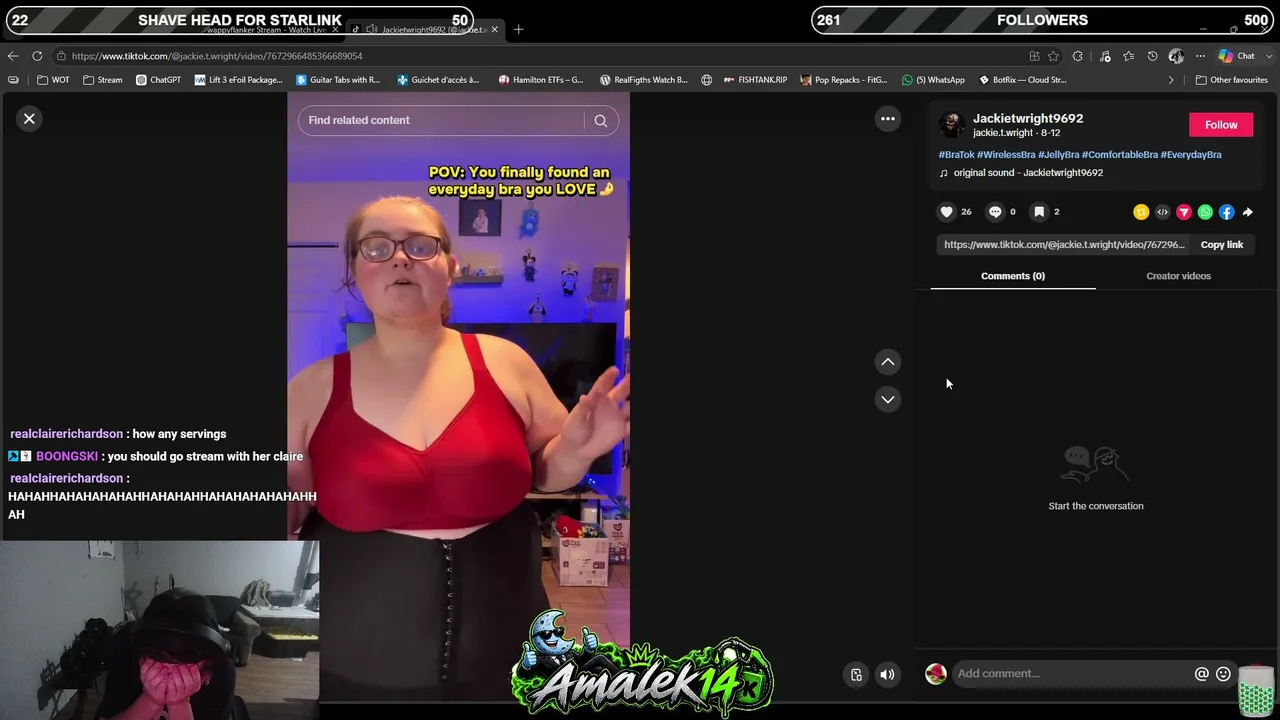Open the #BraTok hashtag
The width and height of the screenshot is (1280, 720).
click(x=956, y=155)
